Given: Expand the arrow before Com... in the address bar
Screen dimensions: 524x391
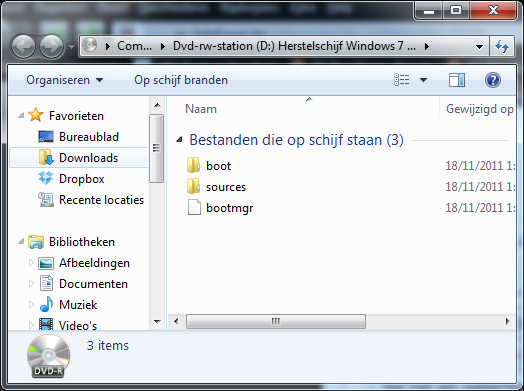Looking at the screenshot, I should [108, 46].
